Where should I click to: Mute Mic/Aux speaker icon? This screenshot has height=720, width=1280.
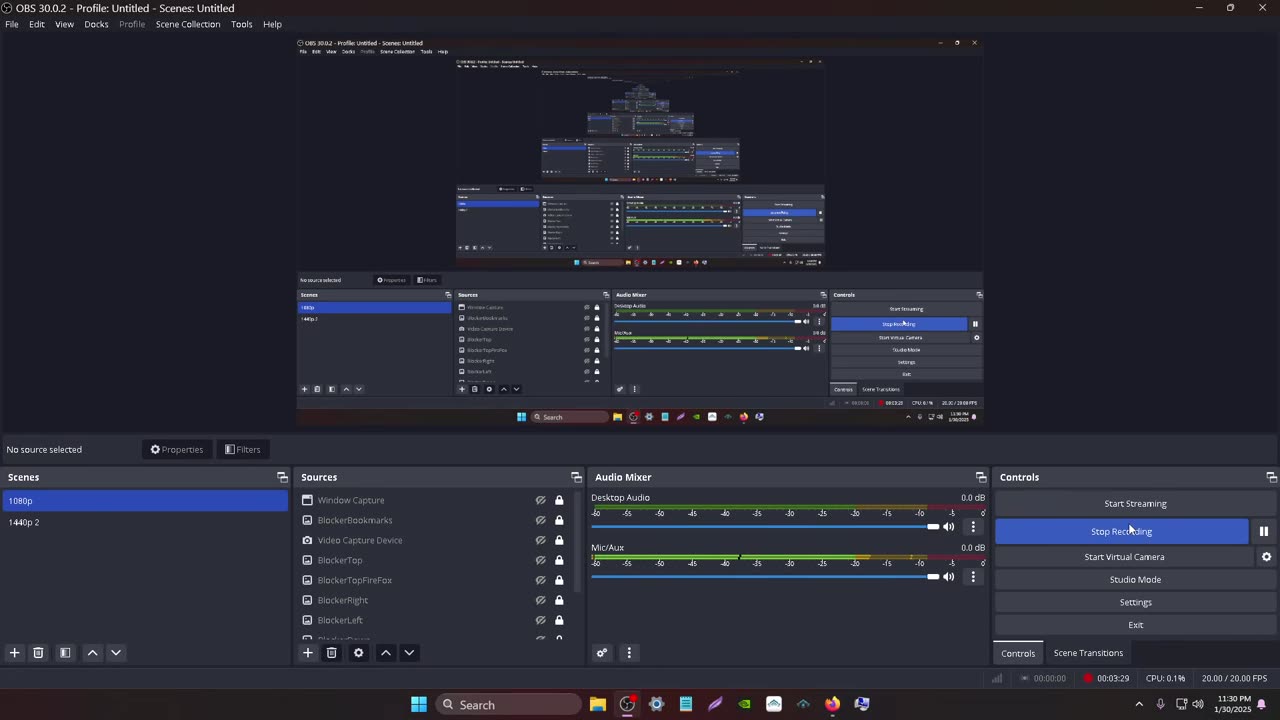(949, 577)
